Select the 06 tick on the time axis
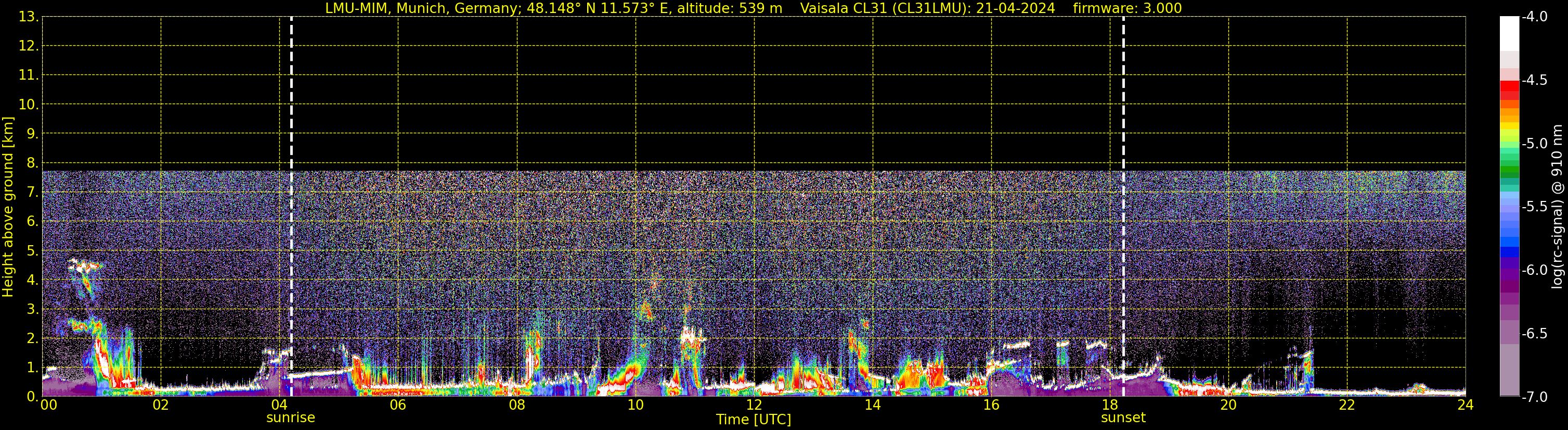1568x430 pixels. point(398,406)
